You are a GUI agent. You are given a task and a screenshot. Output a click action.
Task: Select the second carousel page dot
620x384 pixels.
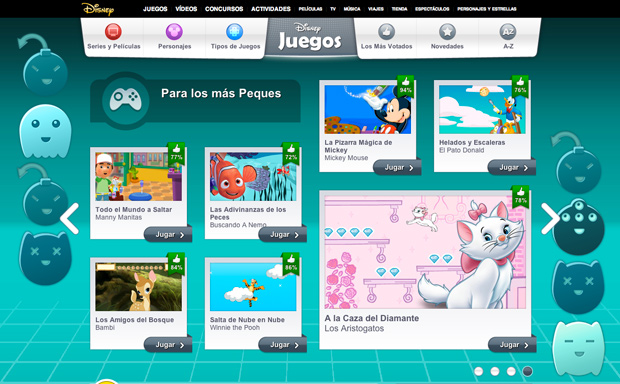pyautogui.click(x=495, y=371)
